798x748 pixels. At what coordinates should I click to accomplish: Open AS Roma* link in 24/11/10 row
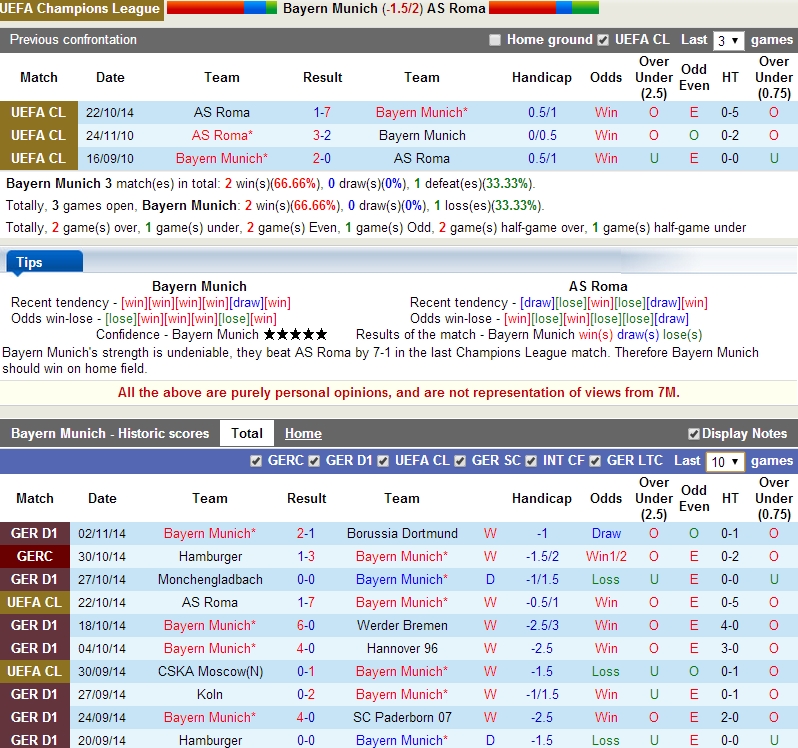click(222, 135)
